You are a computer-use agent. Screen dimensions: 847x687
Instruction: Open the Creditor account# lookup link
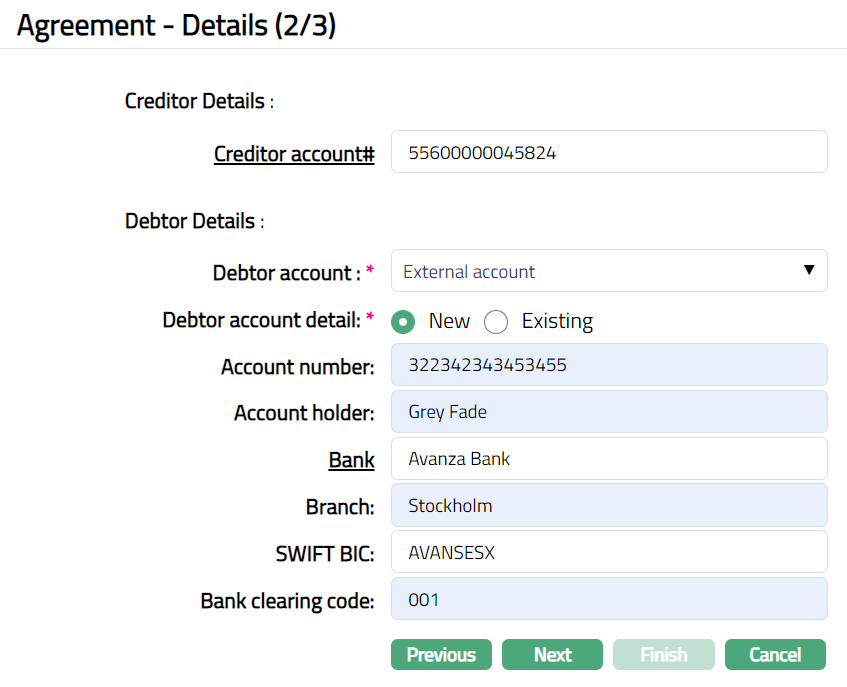tap(294, 154)
